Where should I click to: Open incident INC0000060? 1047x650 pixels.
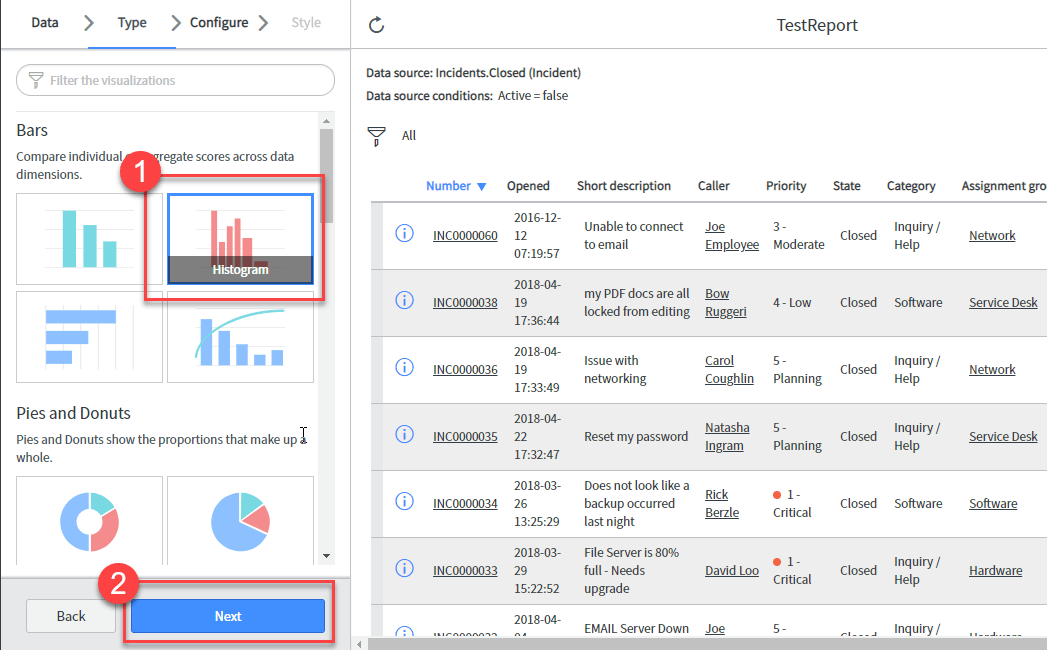click(x=465, y=236)
